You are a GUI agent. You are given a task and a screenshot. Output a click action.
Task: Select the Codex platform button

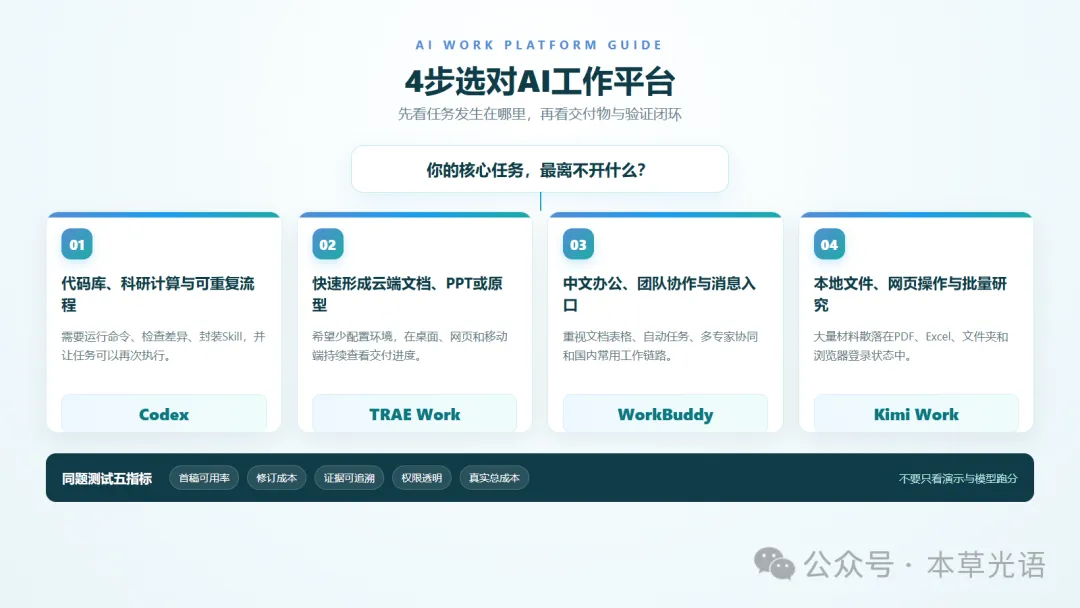coord(164,414)
